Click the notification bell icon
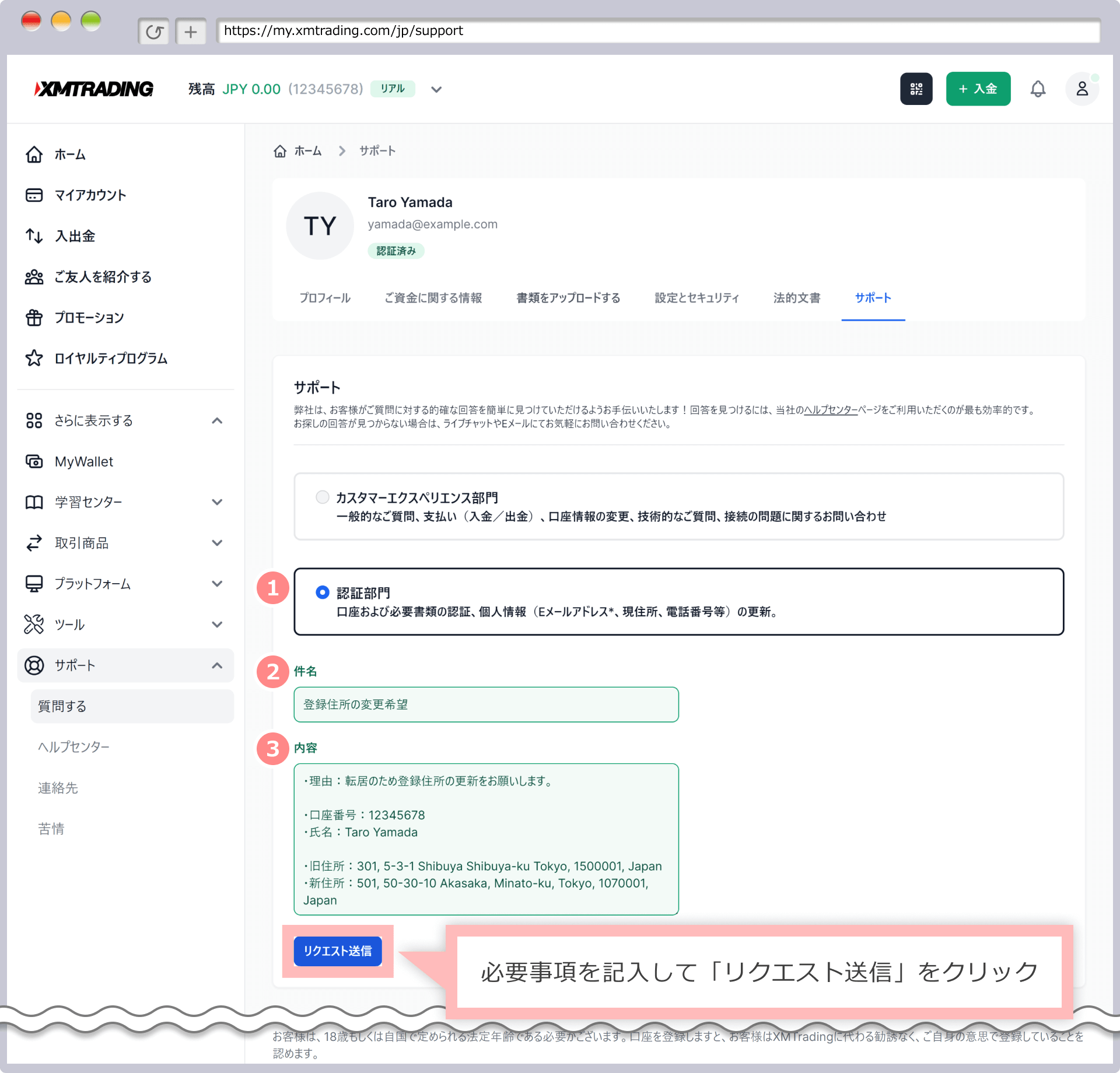This screenshot has height=1073, width=1120. pos(1038,89)
